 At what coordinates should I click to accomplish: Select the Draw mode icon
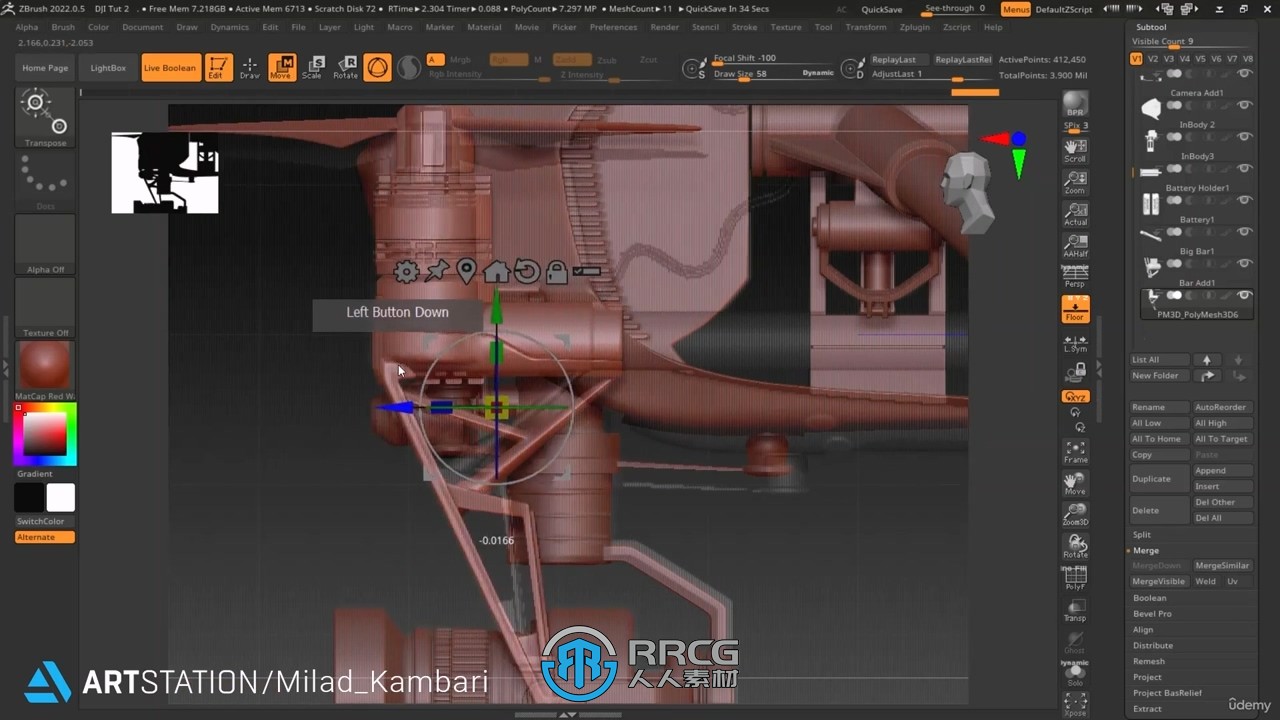[x=250, y=68]
